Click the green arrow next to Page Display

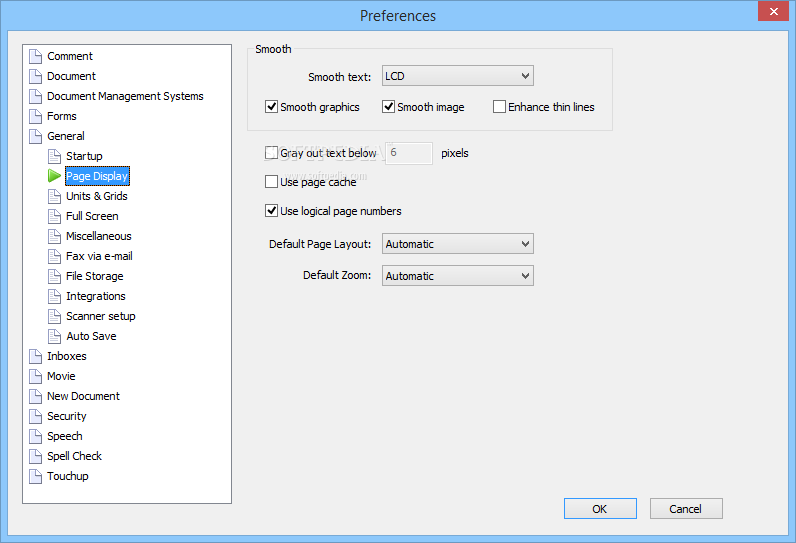[54, 176]
